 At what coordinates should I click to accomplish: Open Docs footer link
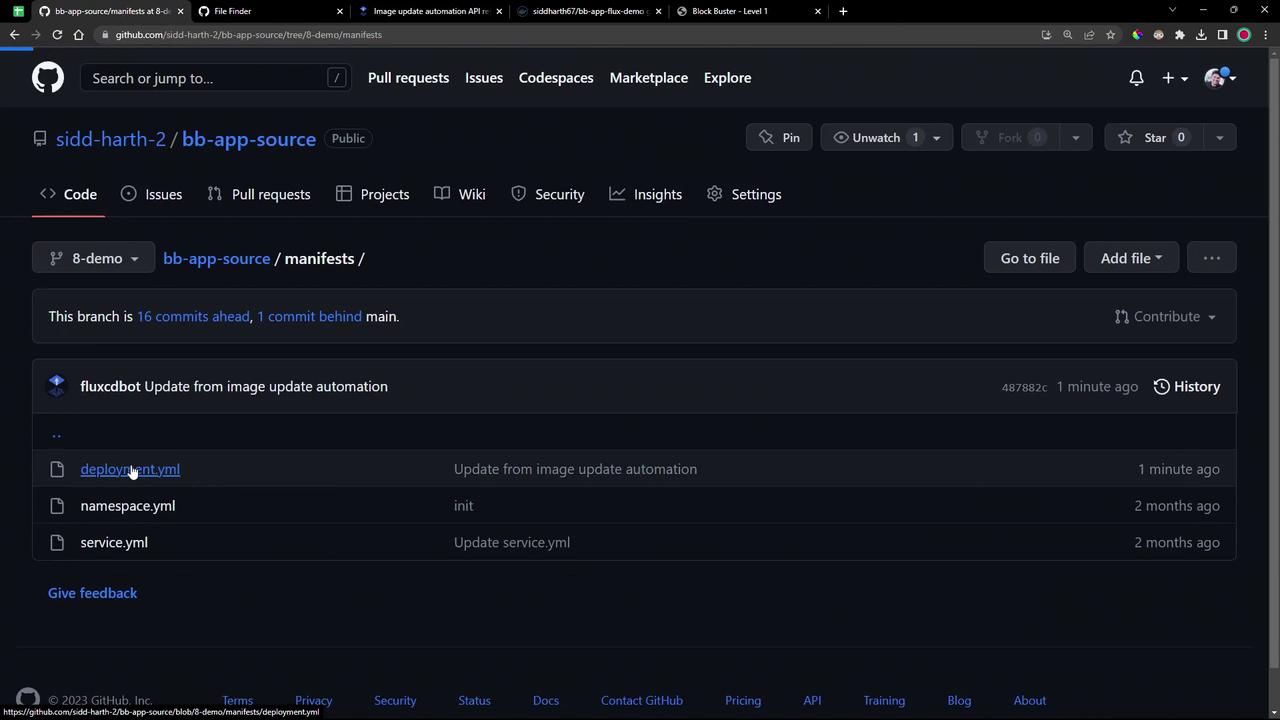coord(546,701)
